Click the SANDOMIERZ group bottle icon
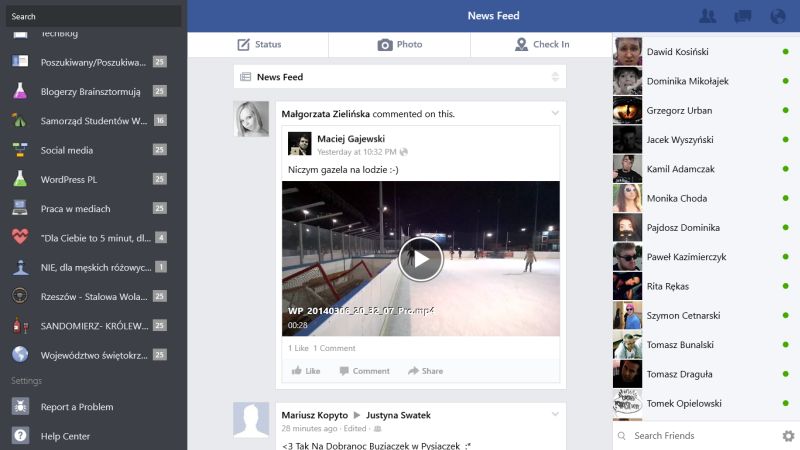Image resolution: width=800 pixels, height=450 pixels. point(20,325)
